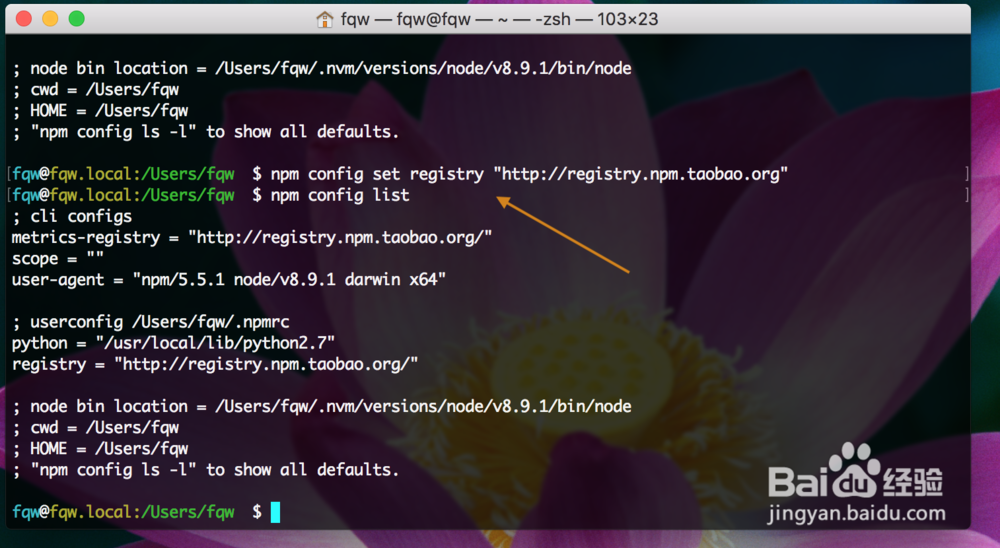The image size is (1000, 548).
Task: Minimize the Terminal window with the yellow button
Action: coord(50,19)
